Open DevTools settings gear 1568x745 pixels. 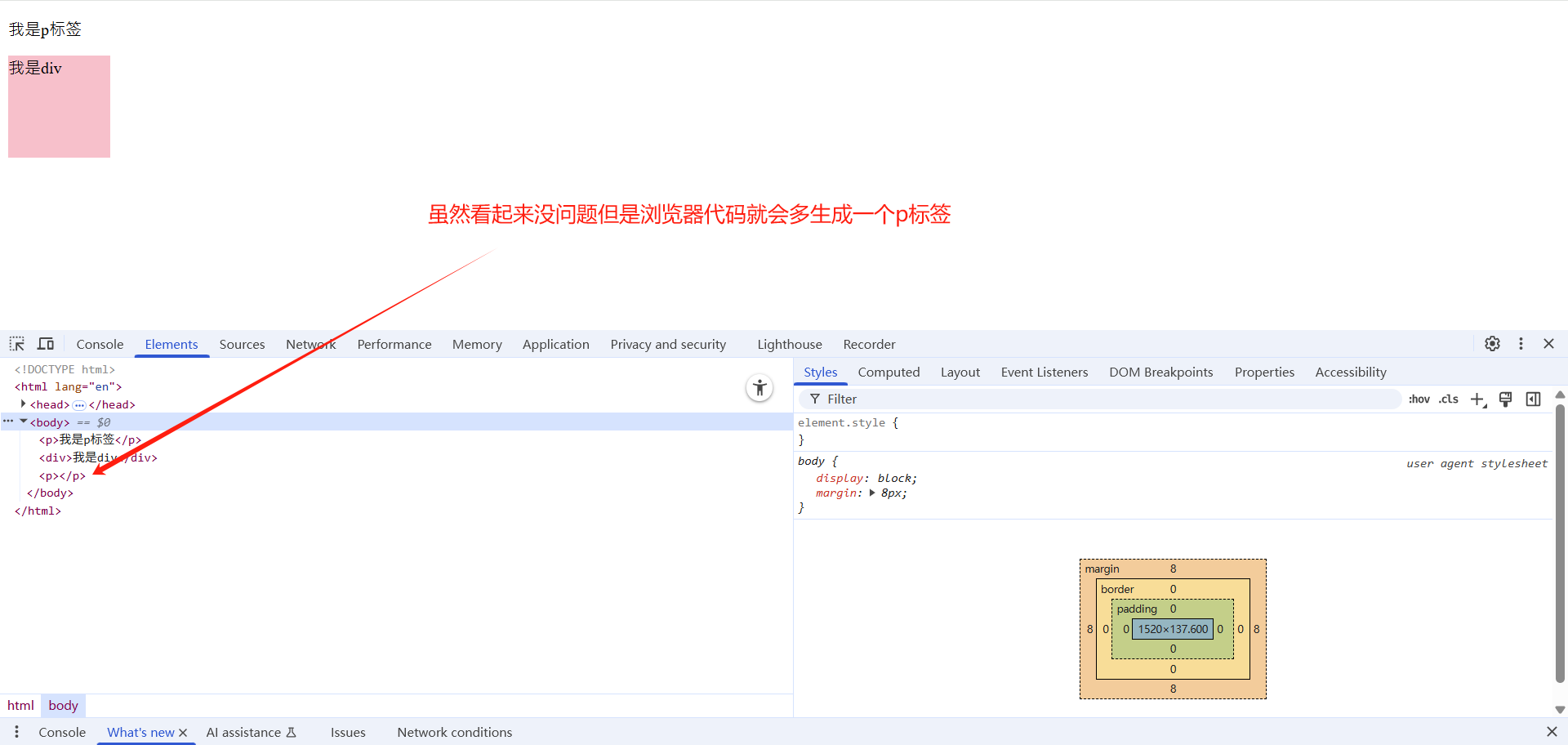click(1492, 344)
